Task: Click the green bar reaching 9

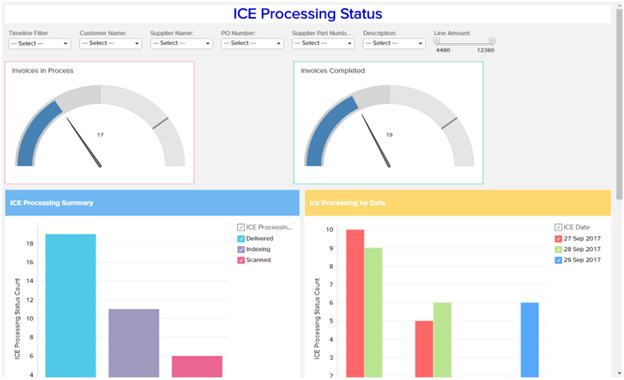Action: (x=373, y=312)
